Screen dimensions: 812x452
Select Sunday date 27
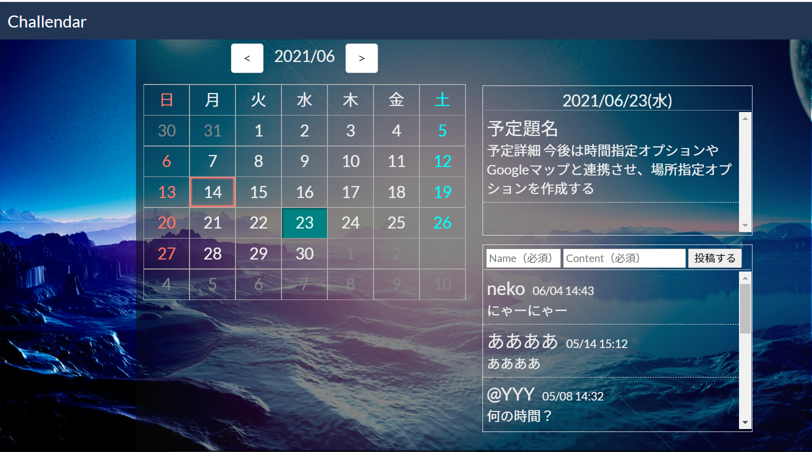(166, 254)
